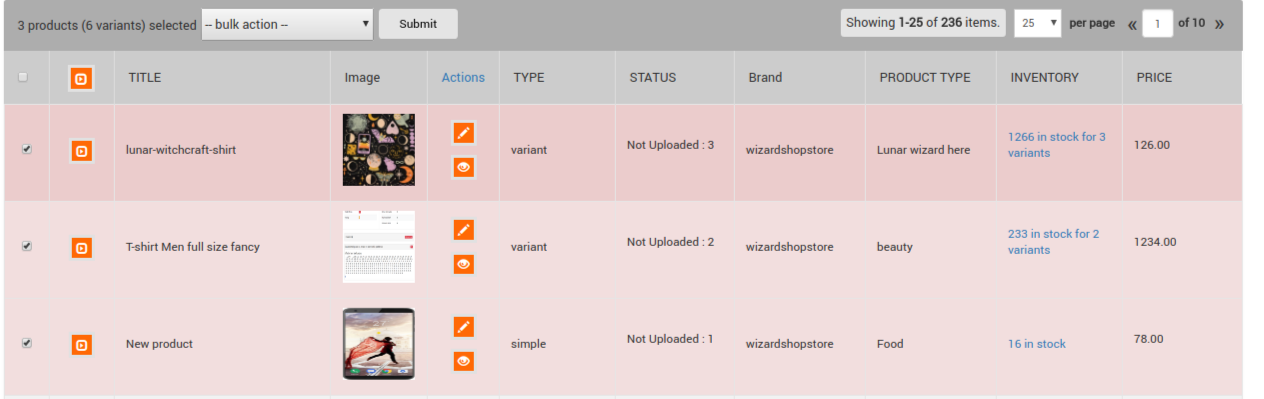1264x399 pixels.
Task: Click 'Not Uploaded : 1' status text
Action: [x=670, y=339]
